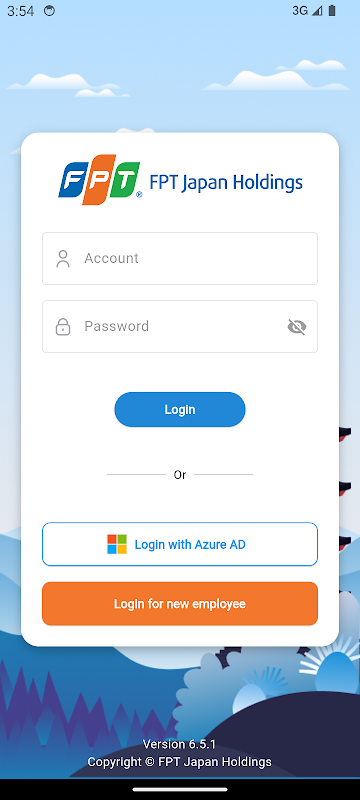Click the Microsoft Windows logo icon
The height and width of the screenshot is (800, 360).
coord(117,544)
